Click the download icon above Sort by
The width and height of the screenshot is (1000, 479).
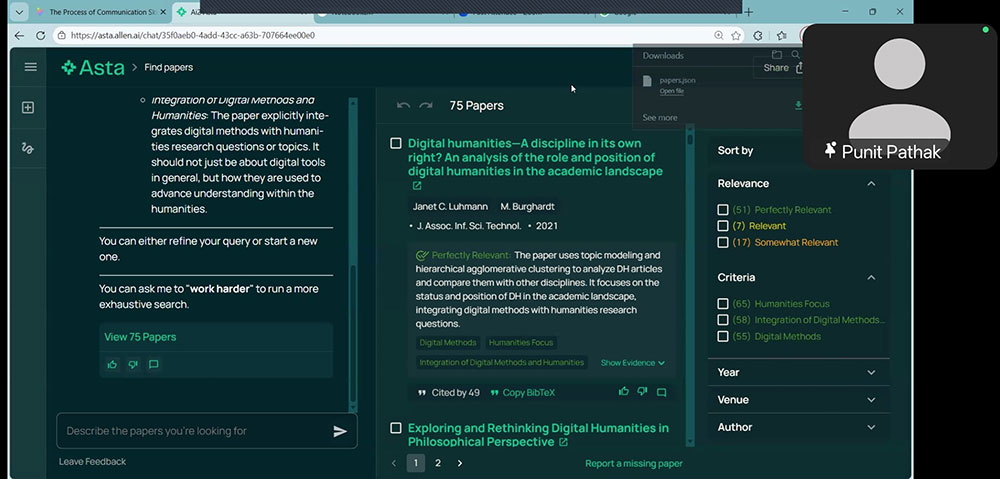click(x=798, y=105)
